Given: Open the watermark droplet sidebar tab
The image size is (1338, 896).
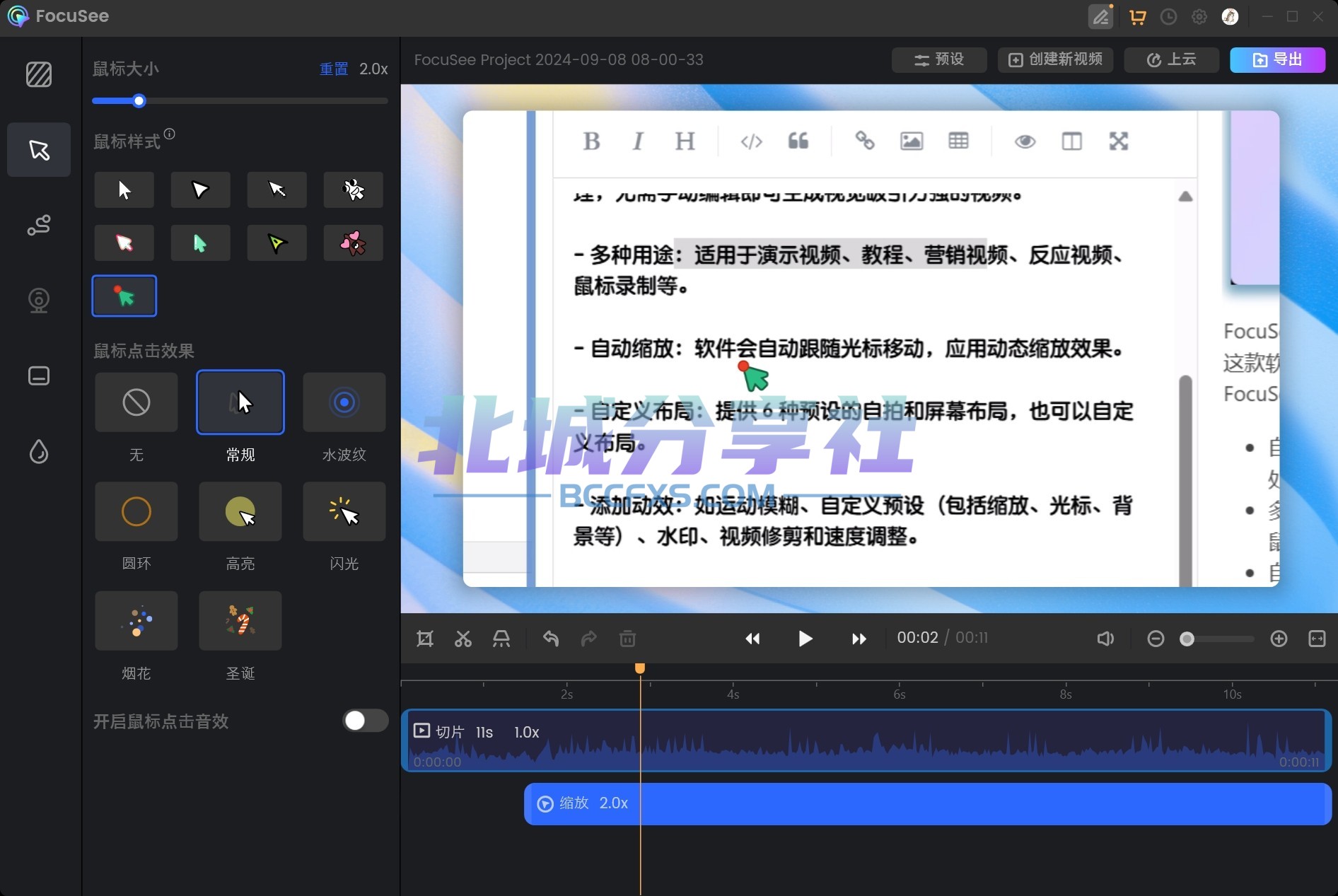Looking at the screenshot, I should 39,451.
